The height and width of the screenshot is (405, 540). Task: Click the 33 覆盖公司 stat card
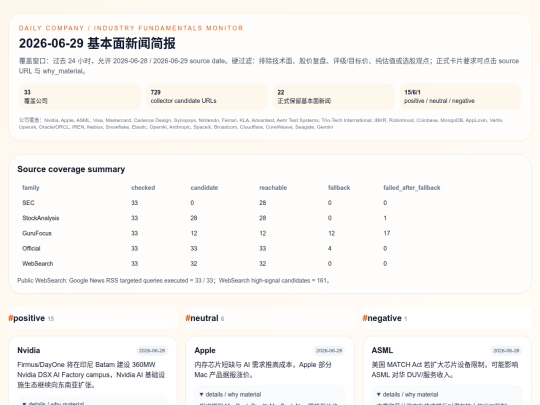(x=80, y=96)
